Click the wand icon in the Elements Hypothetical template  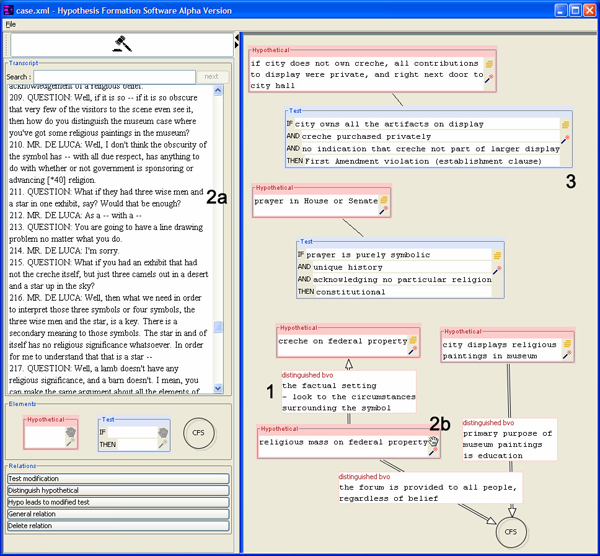pyautogui.click(x=70, y=442)
